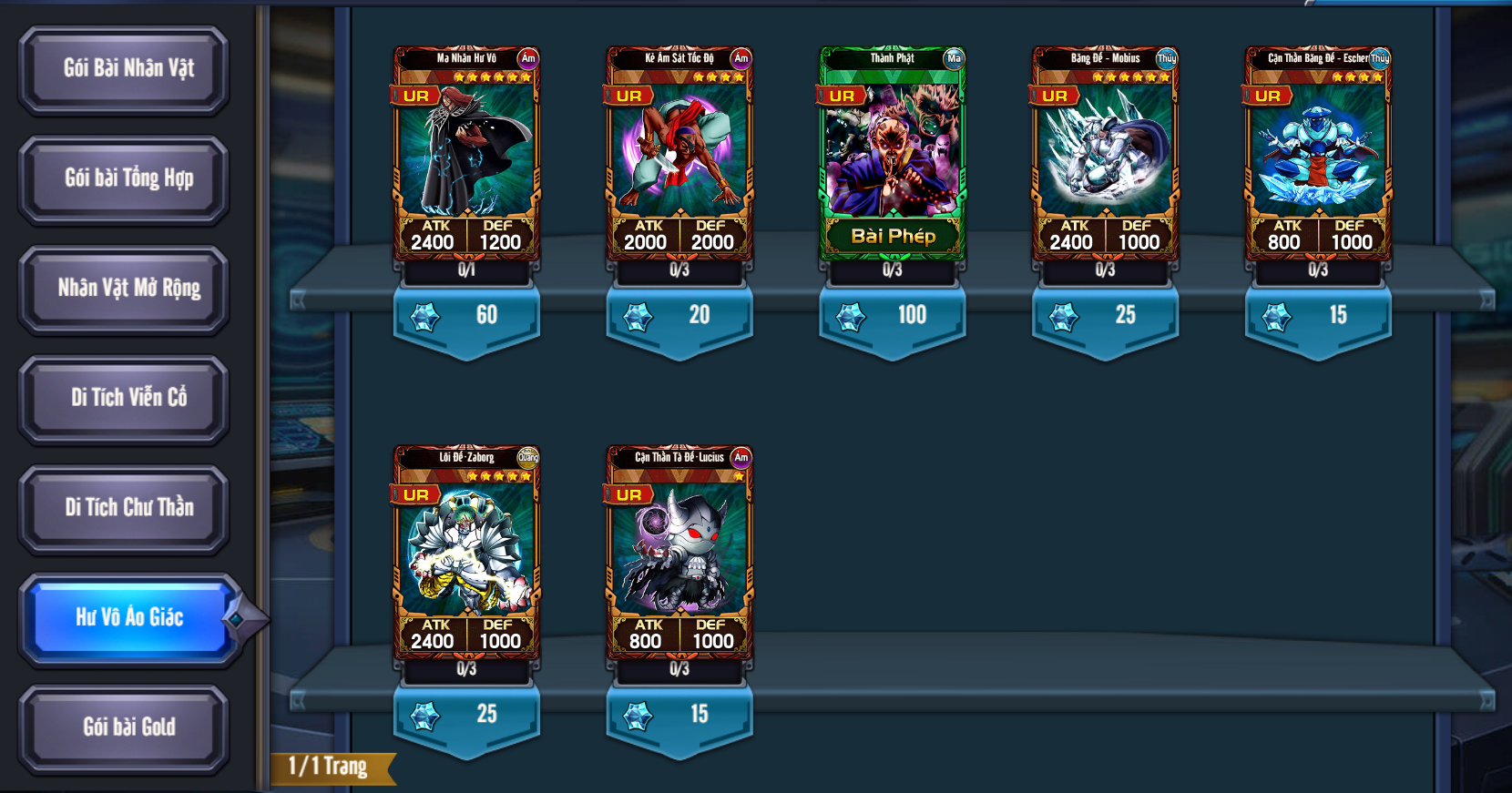Image resolution: width=1512 pixels, height=793 pixels.
Task: View the Kẻ Ám Sát Tốc Độ card
Action: pos(679,155)
